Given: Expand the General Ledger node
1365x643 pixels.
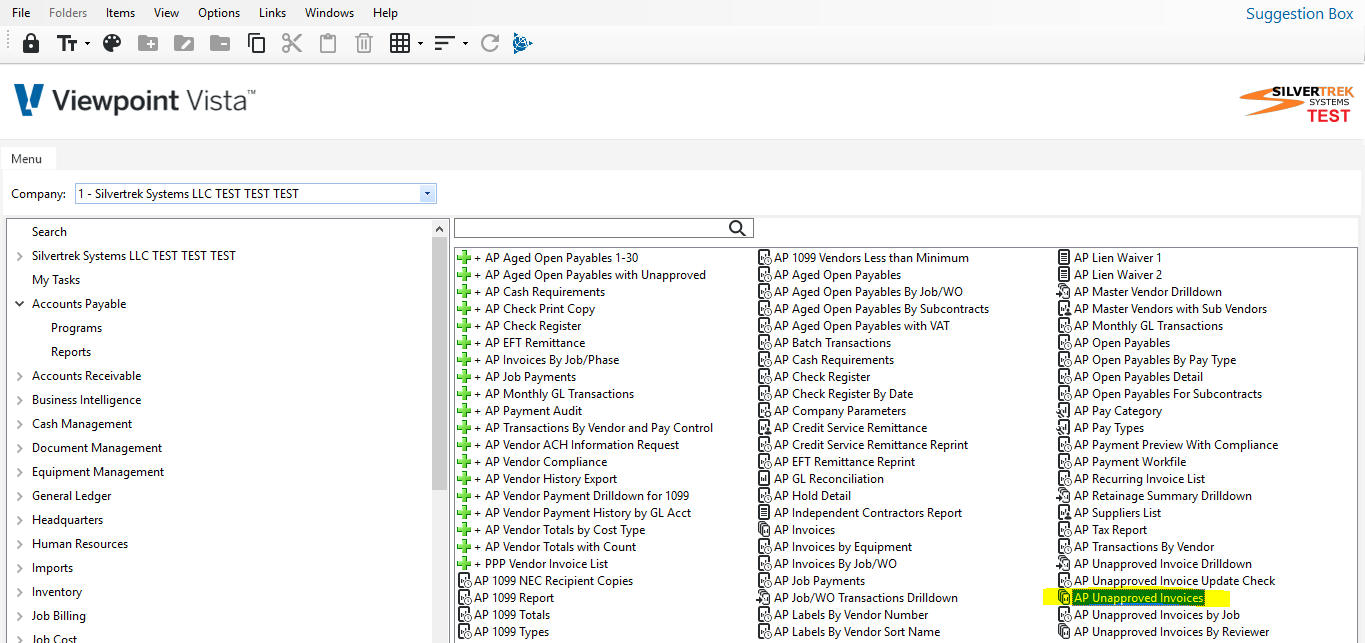Looking at the screenshot, I should point(19,496).
